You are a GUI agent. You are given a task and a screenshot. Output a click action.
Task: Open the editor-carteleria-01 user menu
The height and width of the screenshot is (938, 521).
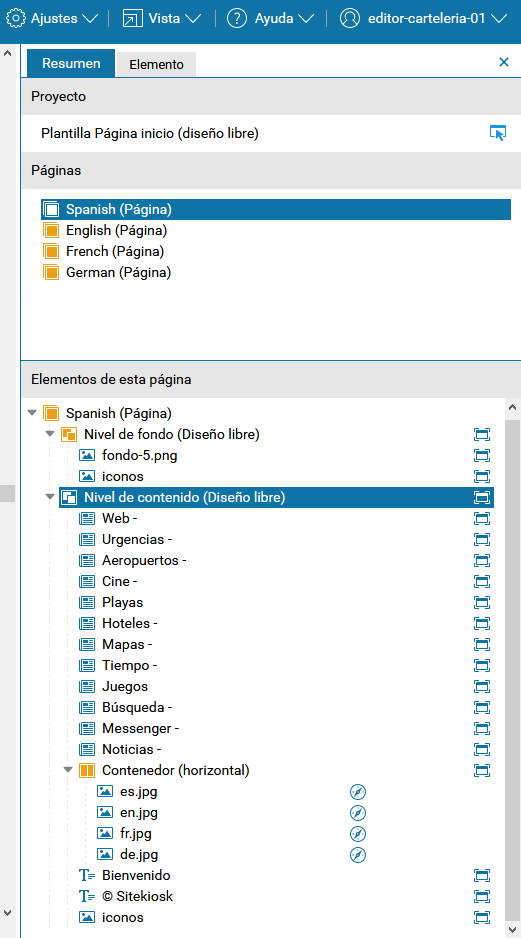click(x=423, y=19)
